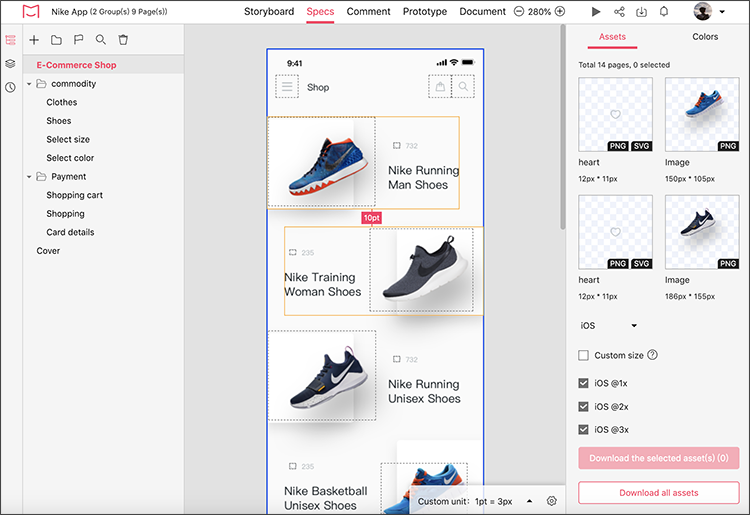Open the project tree sidebar icon
This screenshot has height=515, width=750.
point(11,40)
